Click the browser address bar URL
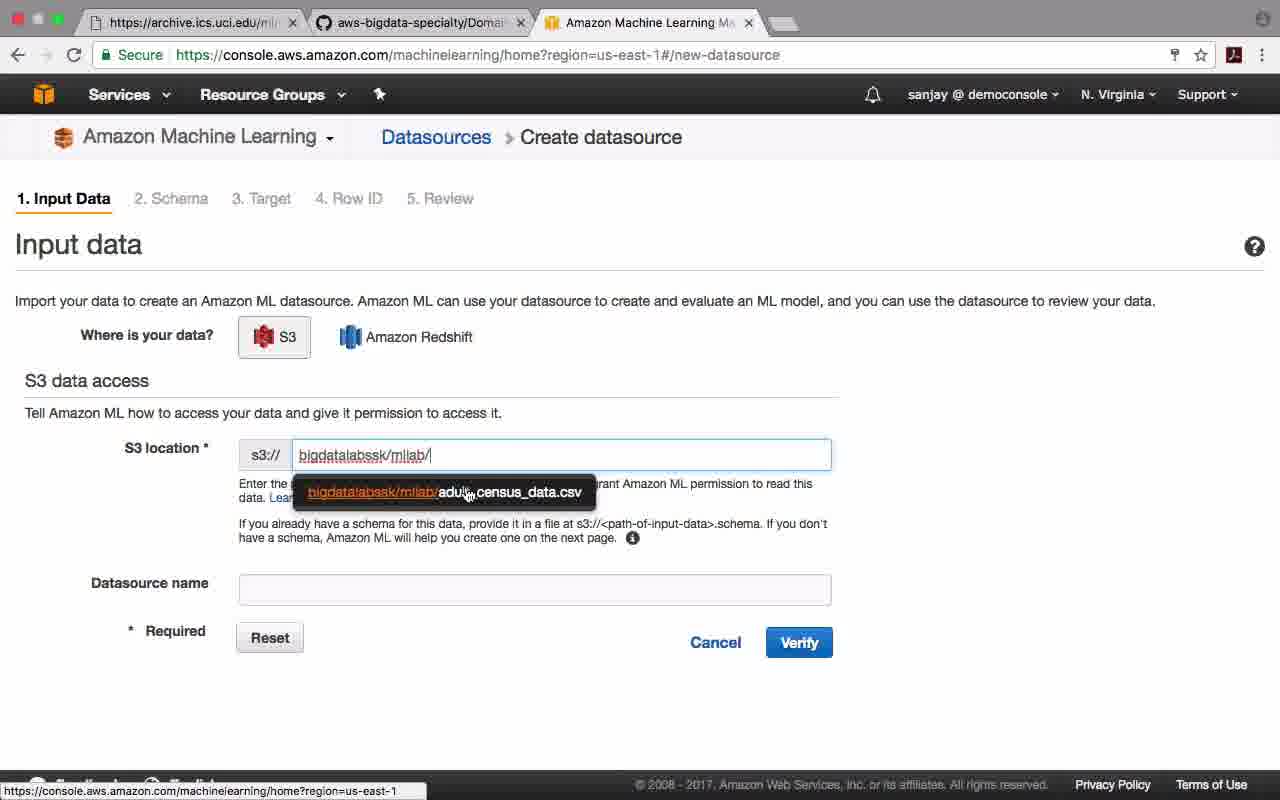1280x800 pixels. pyautogui.click(x=478, y=55)
